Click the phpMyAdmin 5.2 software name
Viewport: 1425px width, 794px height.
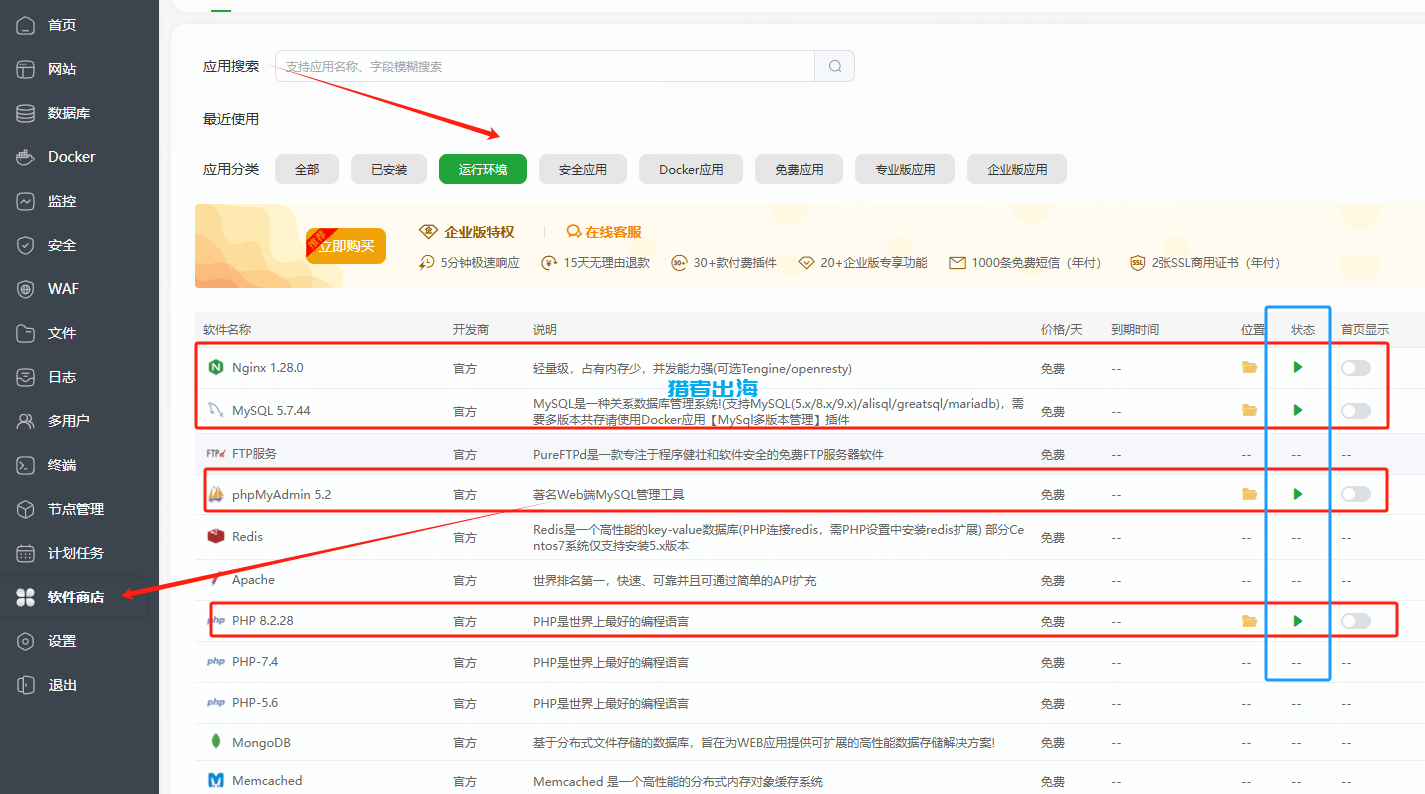(281, 494)
